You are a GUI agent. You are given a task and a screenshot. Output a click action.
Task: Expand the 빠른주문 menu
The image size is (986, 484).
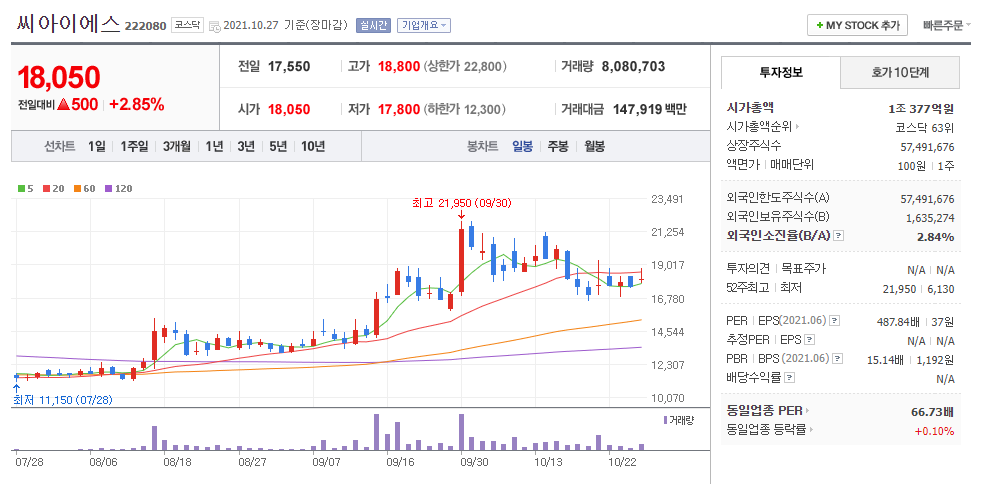click(x=947, y=25)
